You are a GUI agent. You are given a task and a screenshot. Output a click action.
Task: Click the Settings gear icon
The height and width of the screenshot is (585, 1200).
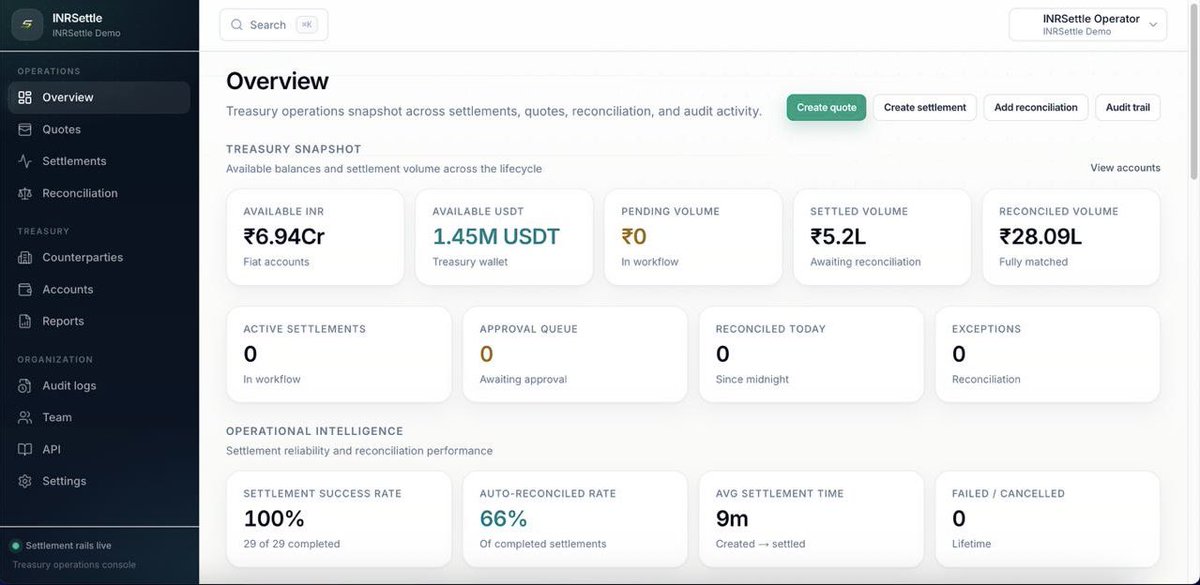[x=25, y=481]
